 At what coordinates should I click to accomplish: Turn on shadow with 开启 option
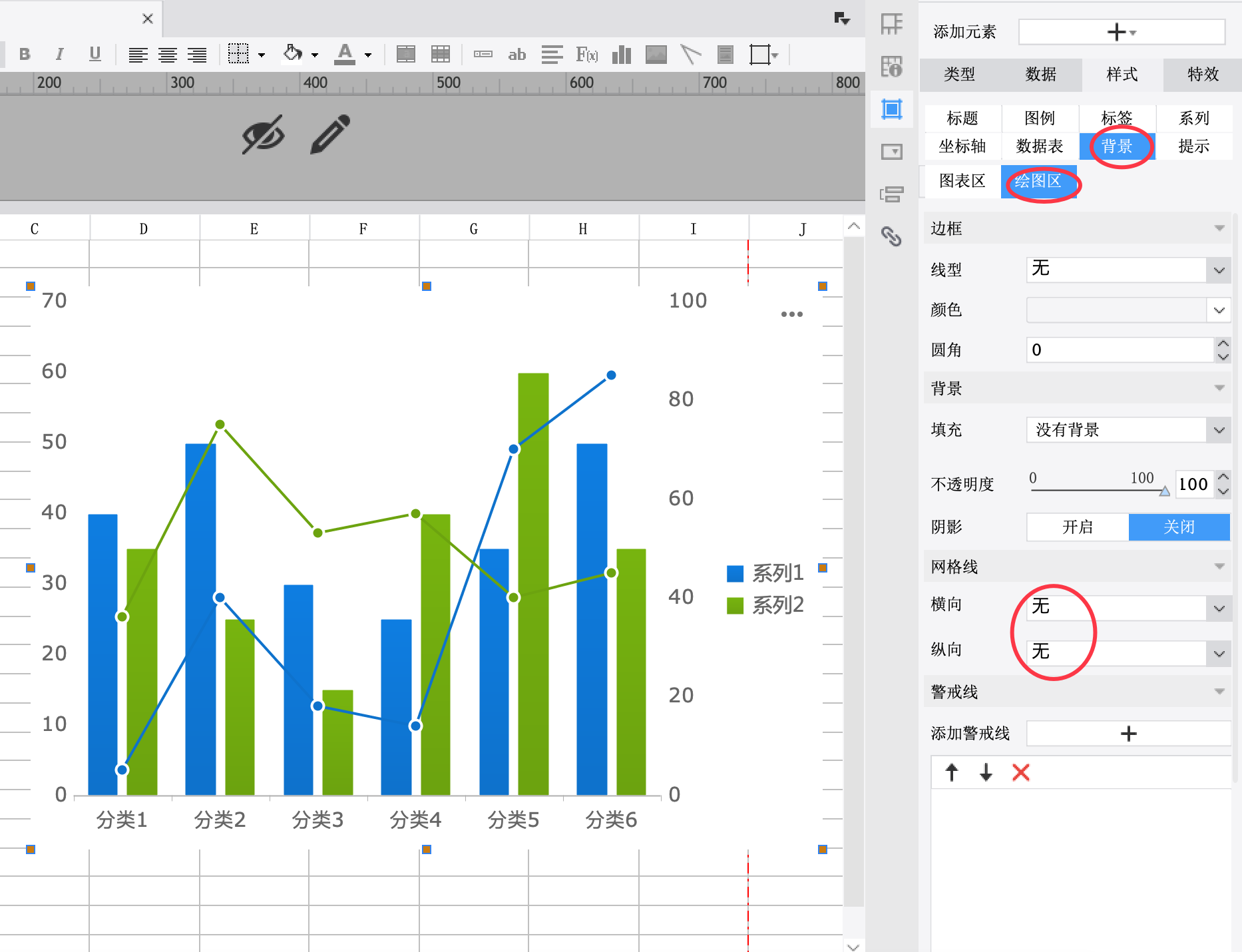[1077, 527]
